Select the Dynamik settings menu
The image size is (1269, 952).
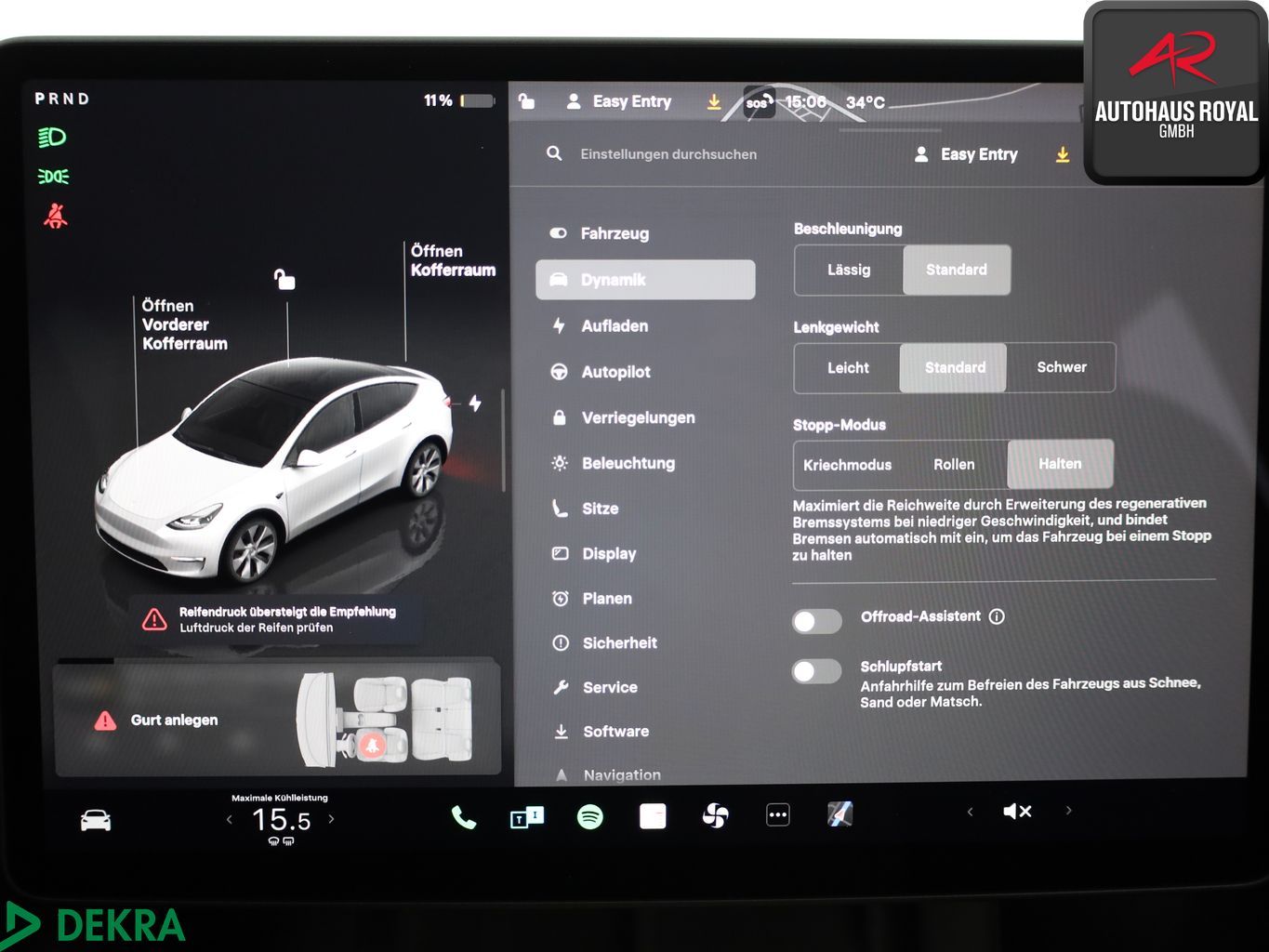click(x=645, y=279)
